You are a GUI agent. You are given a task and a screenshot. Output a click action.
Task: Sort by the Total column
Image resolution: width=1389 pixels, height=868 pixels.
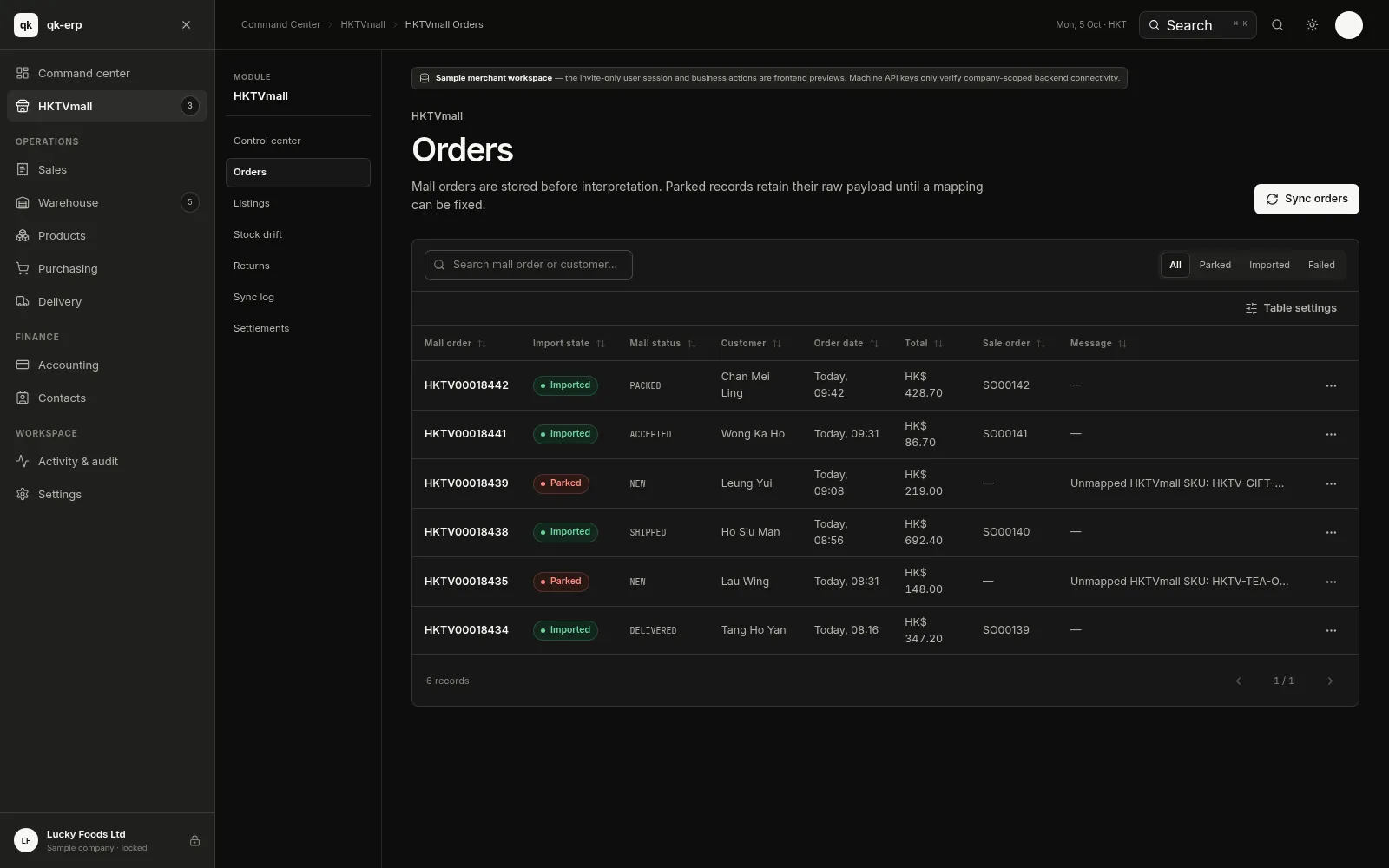tap(924, 344)
